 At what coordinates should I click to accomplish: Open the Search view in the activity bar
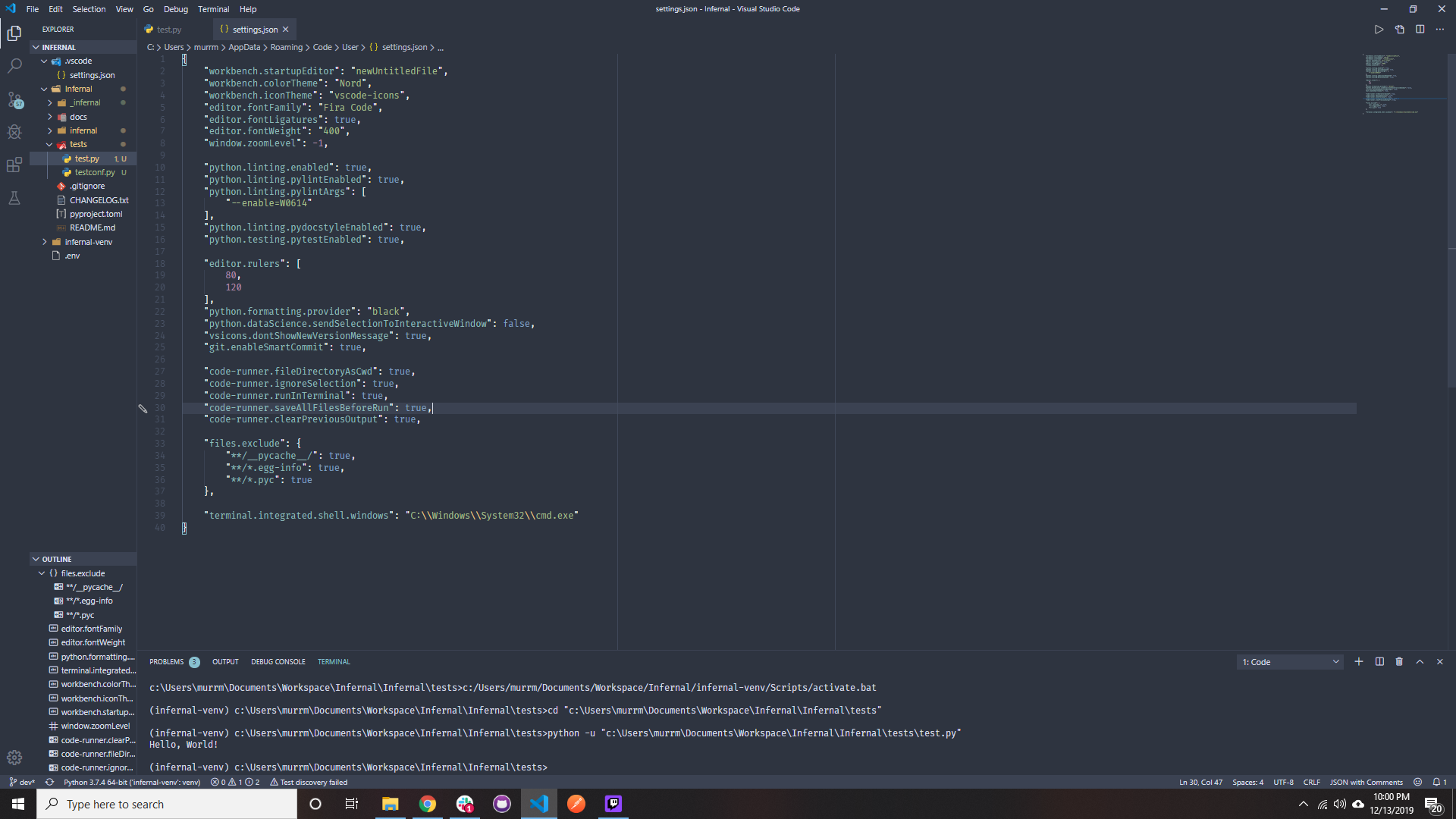coord(15,65)
